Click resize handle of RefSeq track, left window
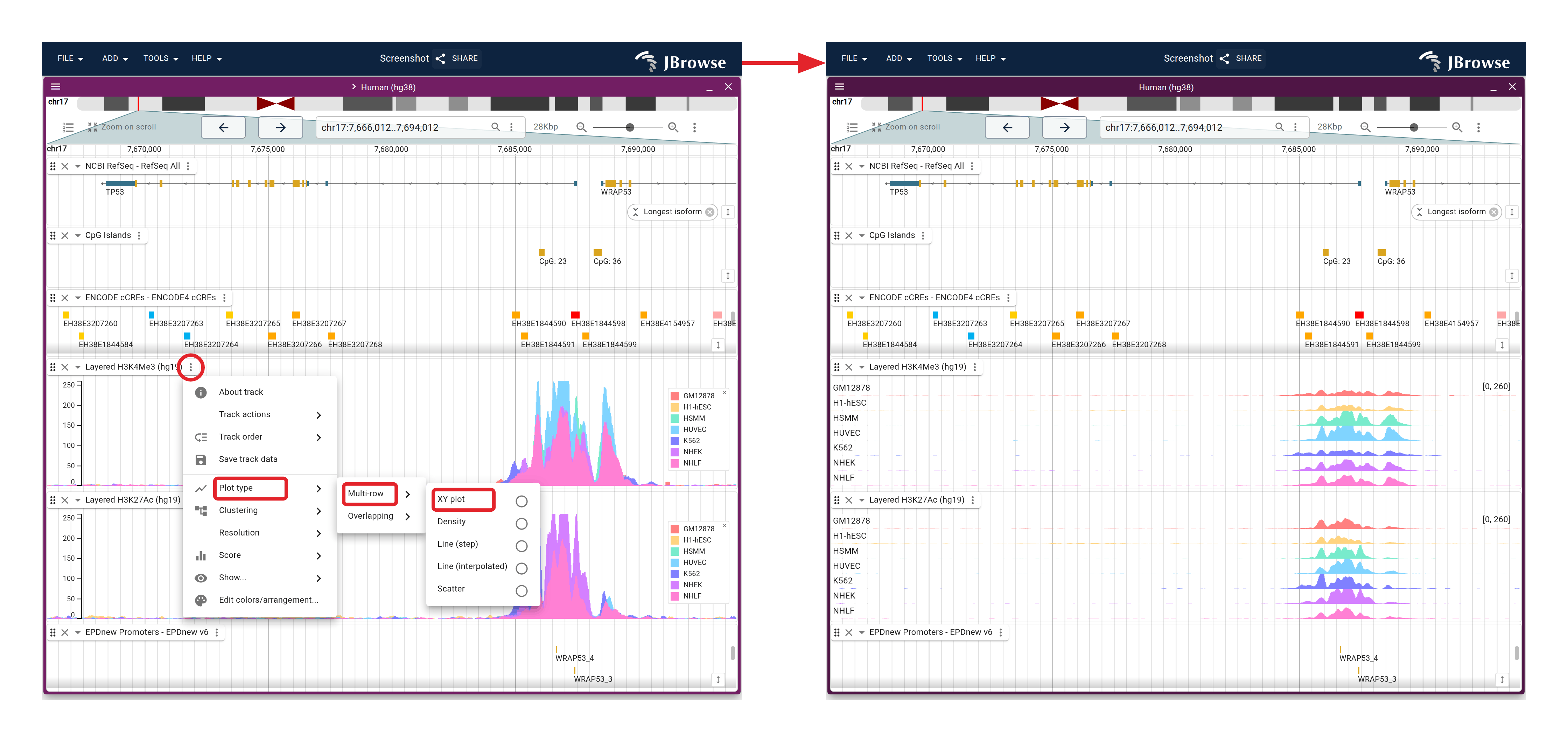This screenshot has height=742, width=1568. [x=727, y=212]
